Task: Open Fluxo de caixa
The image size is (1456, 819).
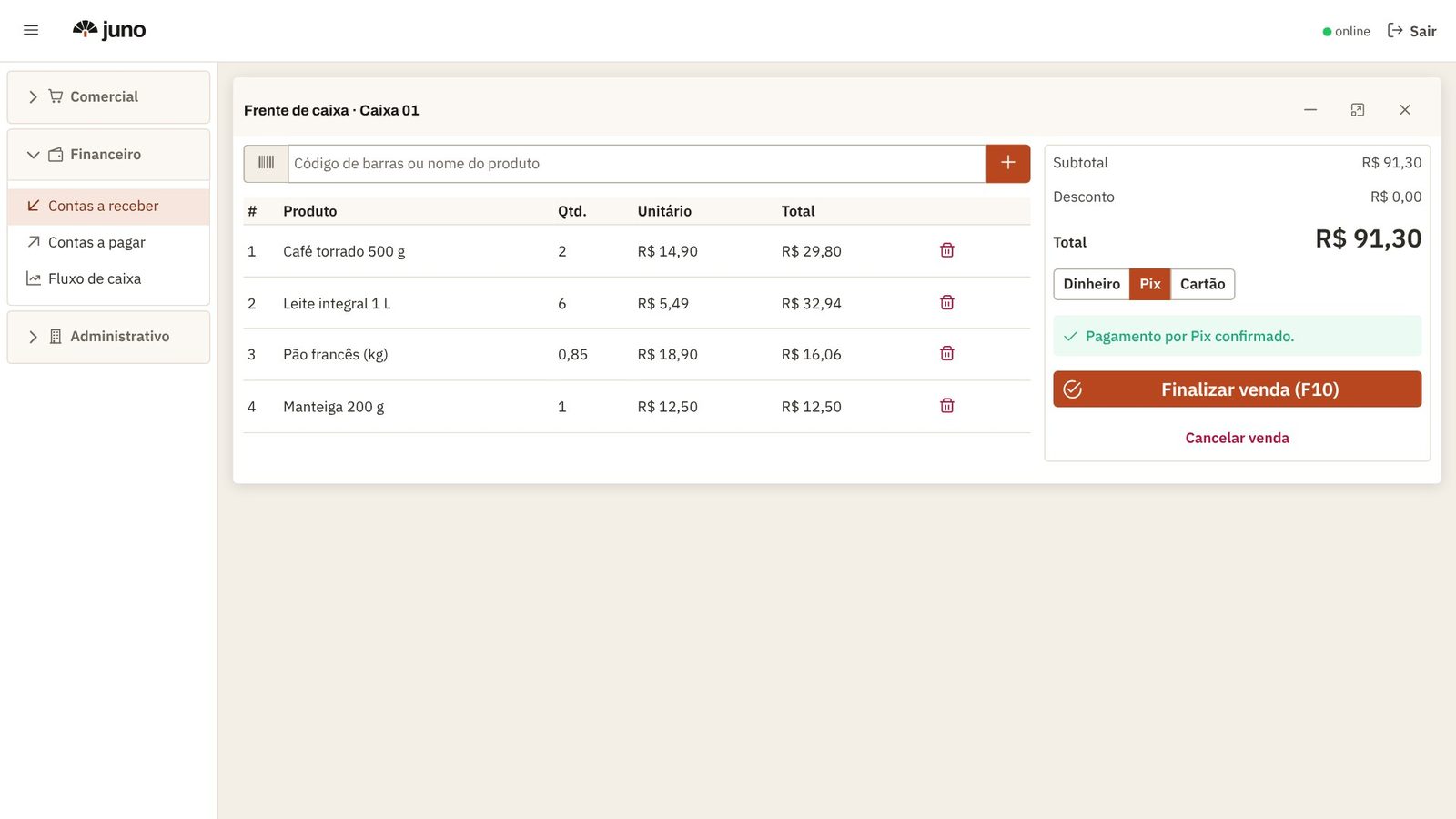Action: pos(108,278)
